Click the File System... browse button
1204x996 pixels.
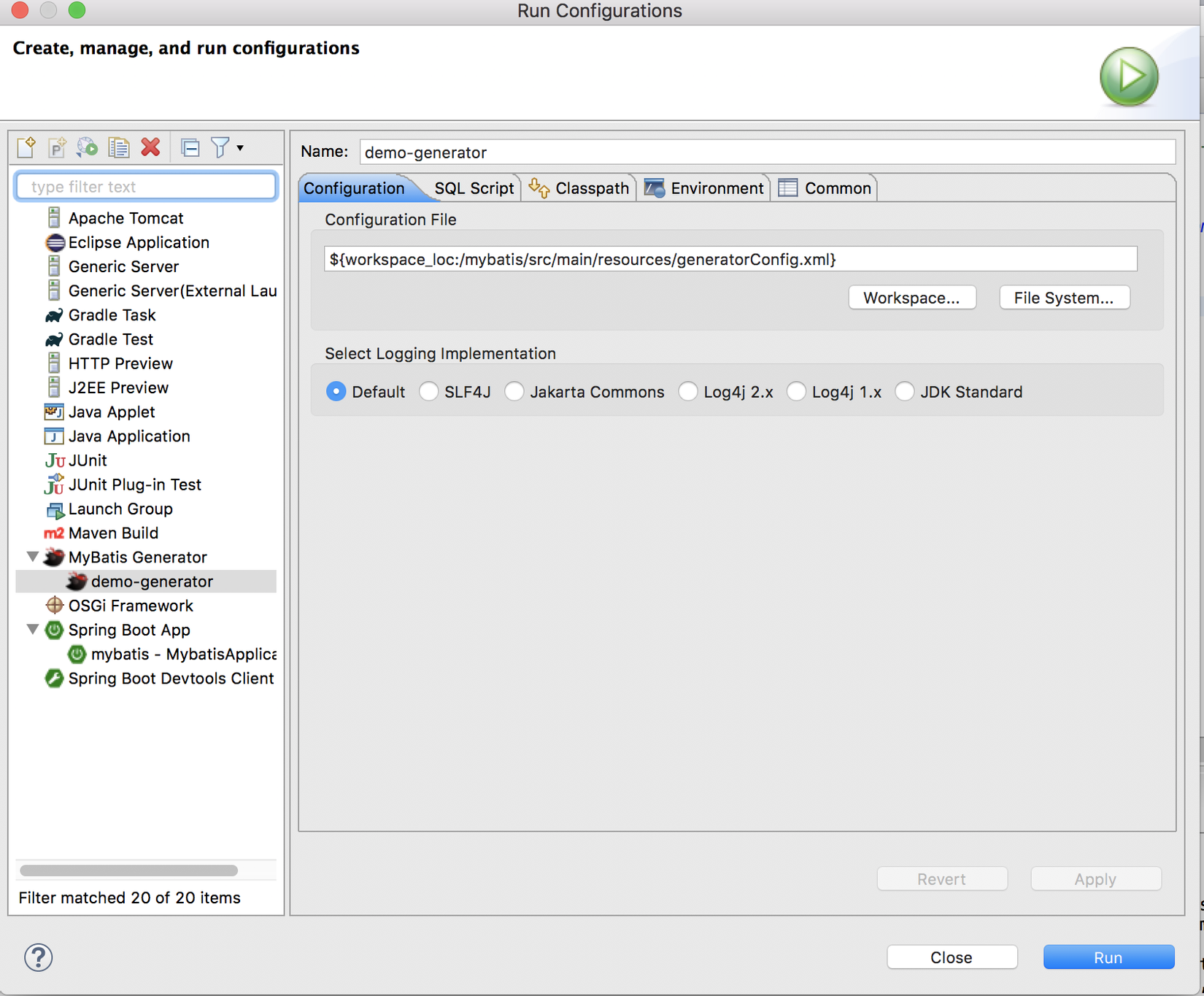1065,298
